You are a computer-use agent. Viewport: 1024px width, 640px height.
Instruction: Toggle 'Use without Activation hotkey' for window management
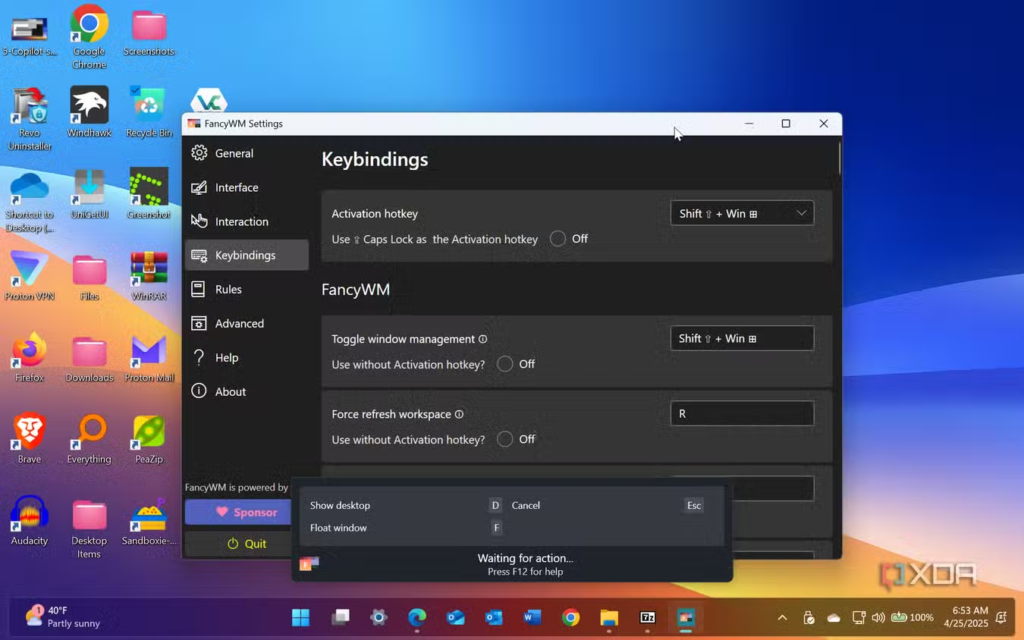click(x=505, y=364)
